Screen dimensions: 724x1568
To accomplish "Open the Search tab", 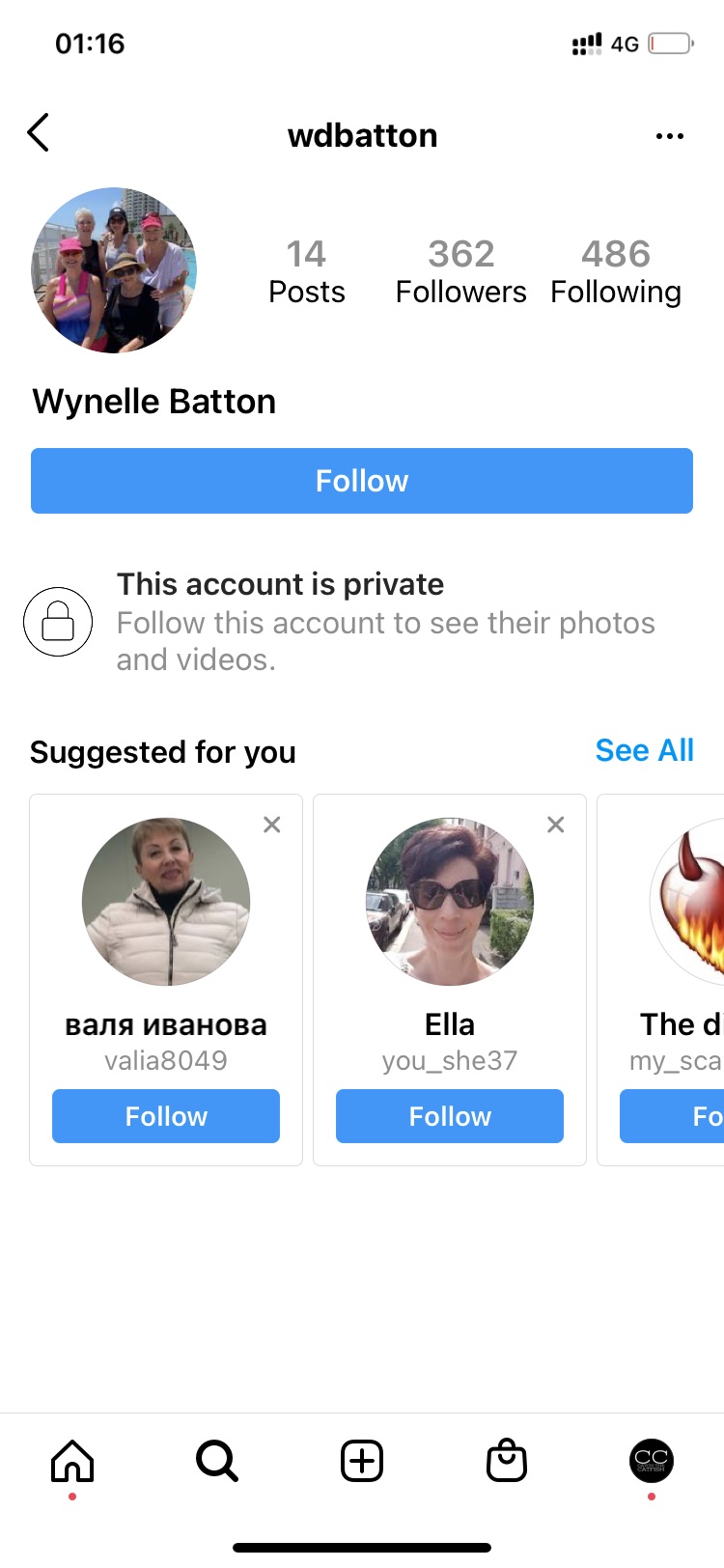I will click(x=217, y=1461).
